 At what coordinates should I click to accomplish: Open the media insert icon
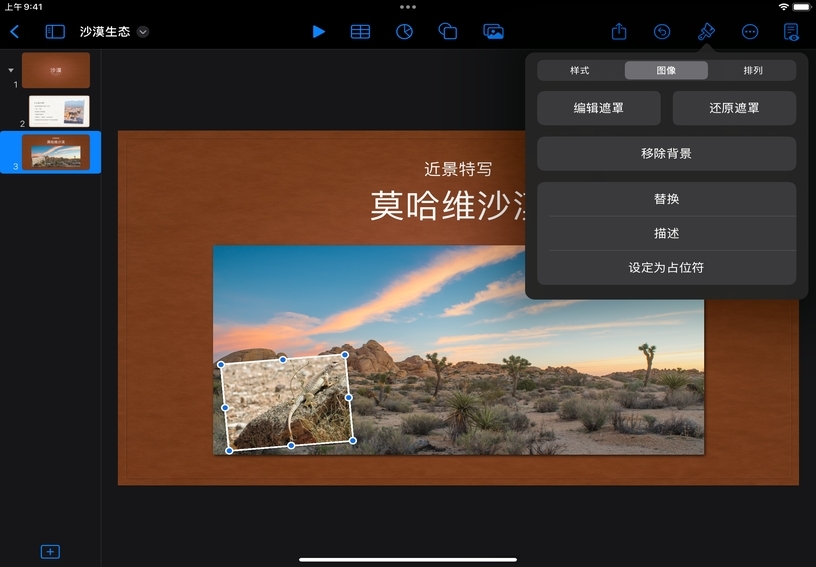click(493, 31)
